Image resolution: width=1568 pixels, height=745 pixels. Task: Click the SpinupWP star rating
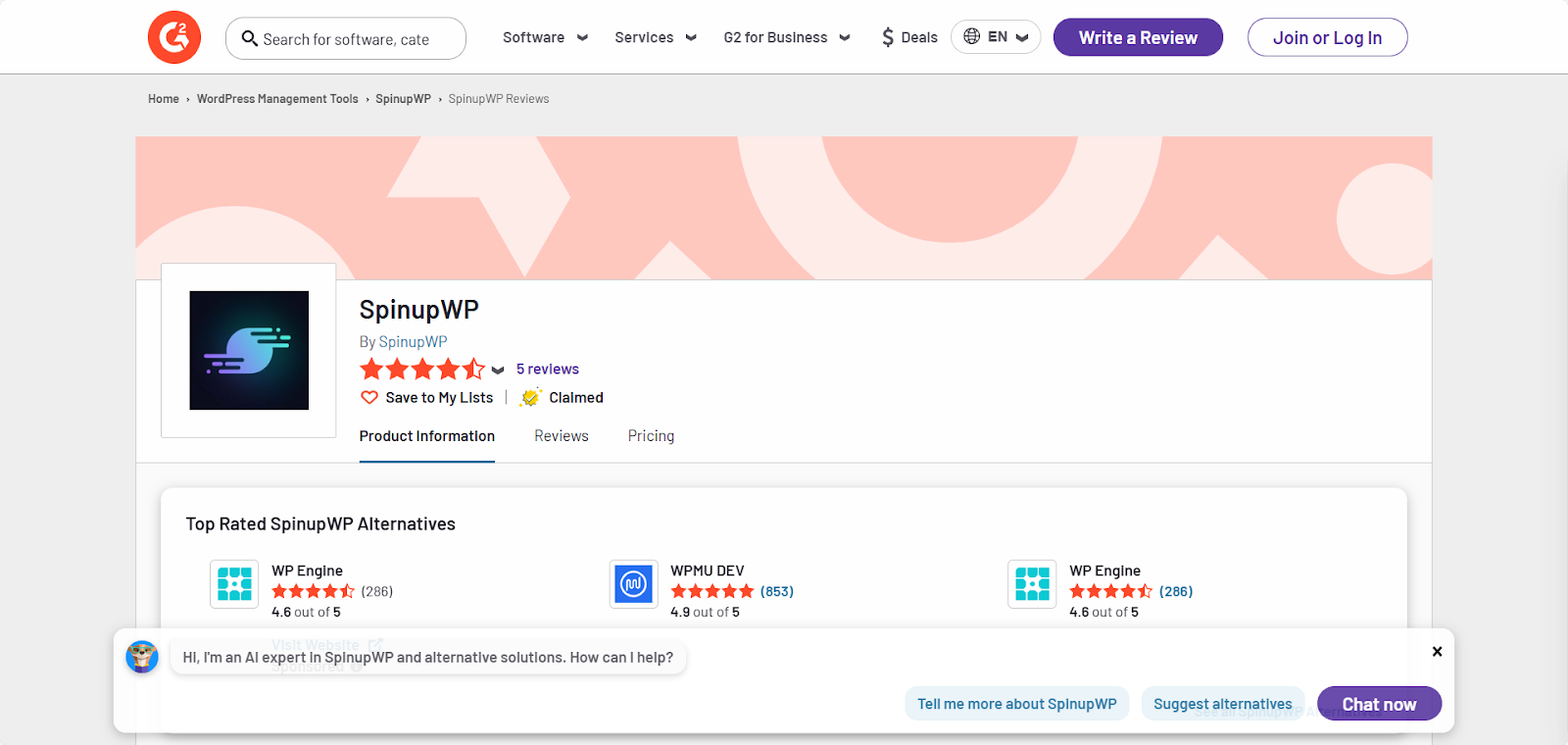pos(422,370)
